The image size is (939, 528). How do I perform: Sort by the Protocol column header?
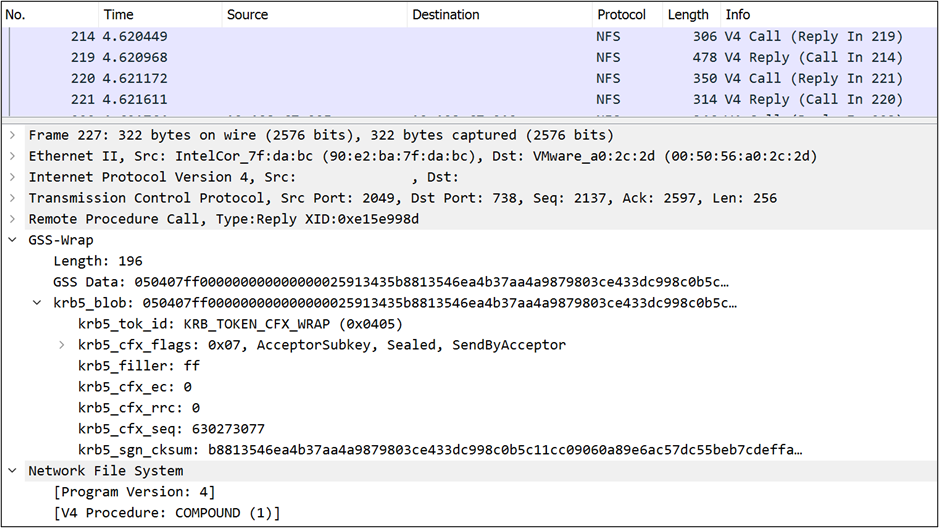point(628,14)
